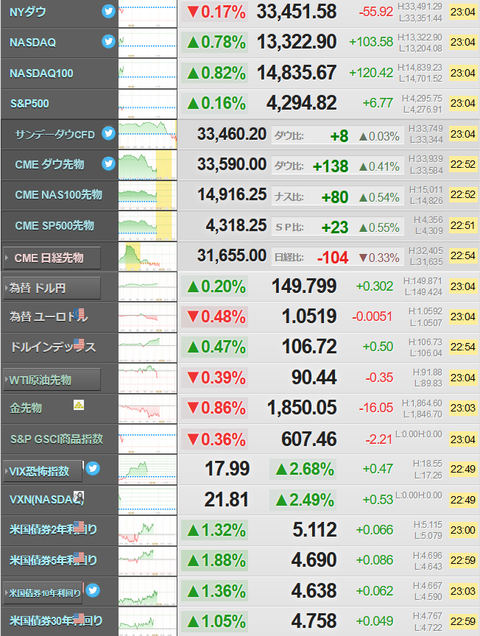Open the ドル円 mini chart
The height and width of the screenshot is (636, 480).
point(148,287)
